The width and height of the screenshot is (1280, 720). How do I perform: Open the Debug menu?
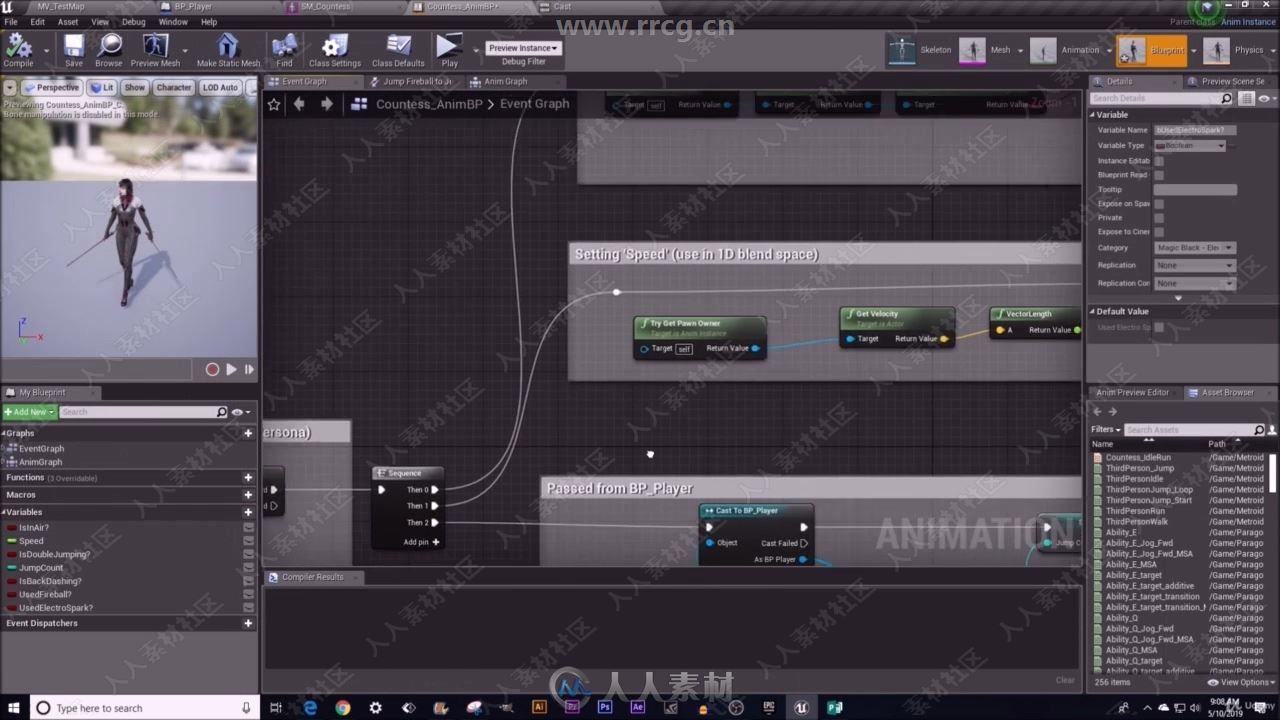click(x=133, y=21)
